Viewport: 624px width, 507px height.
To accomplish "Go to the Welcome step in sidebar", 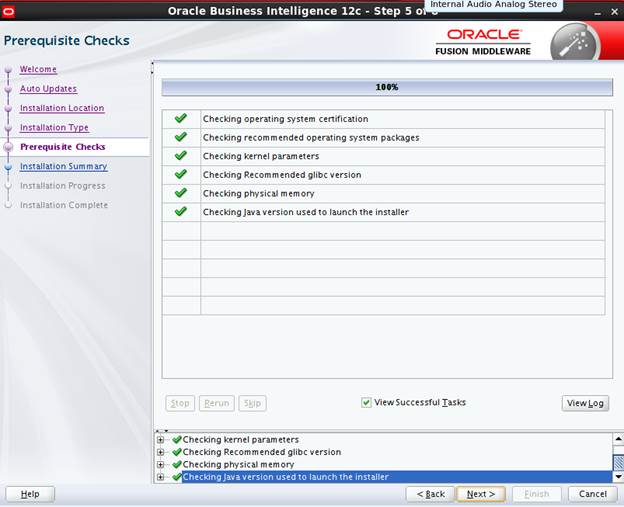I will (38, 69).
